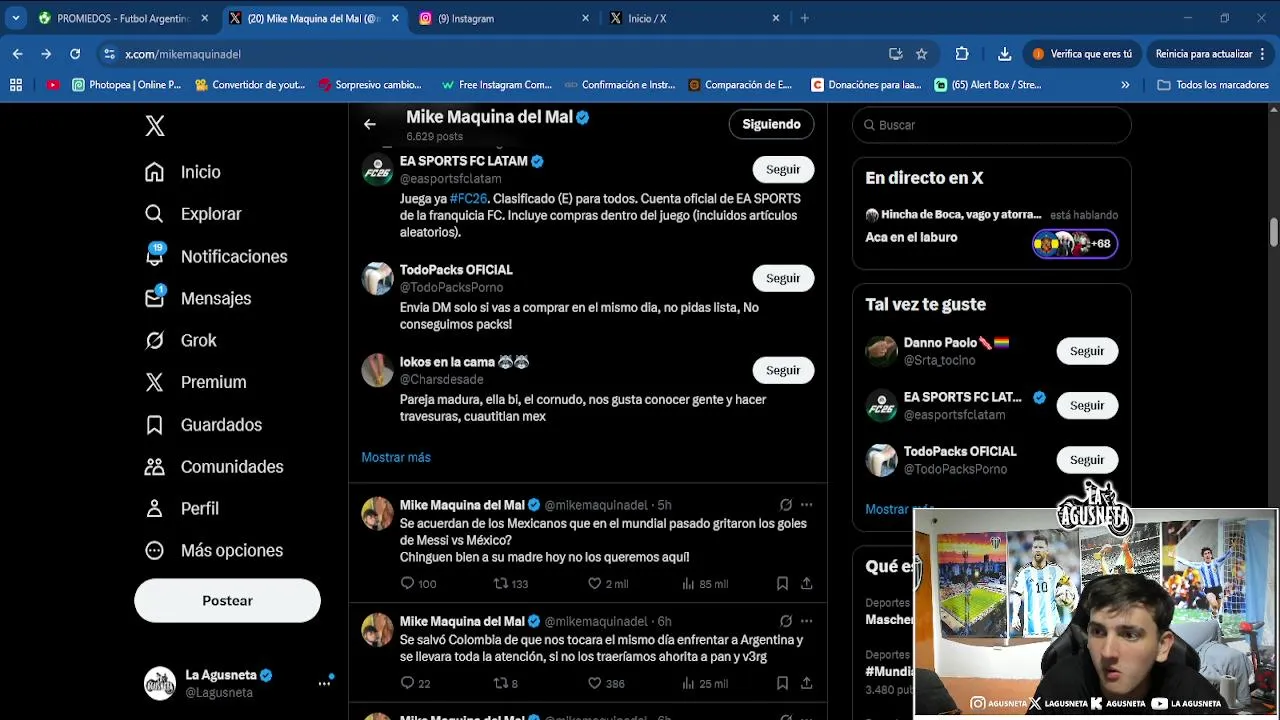Open Premium subscription page
Image resolution: width=1280 pixels, height=720 pixels.
(x=195, y=382)
